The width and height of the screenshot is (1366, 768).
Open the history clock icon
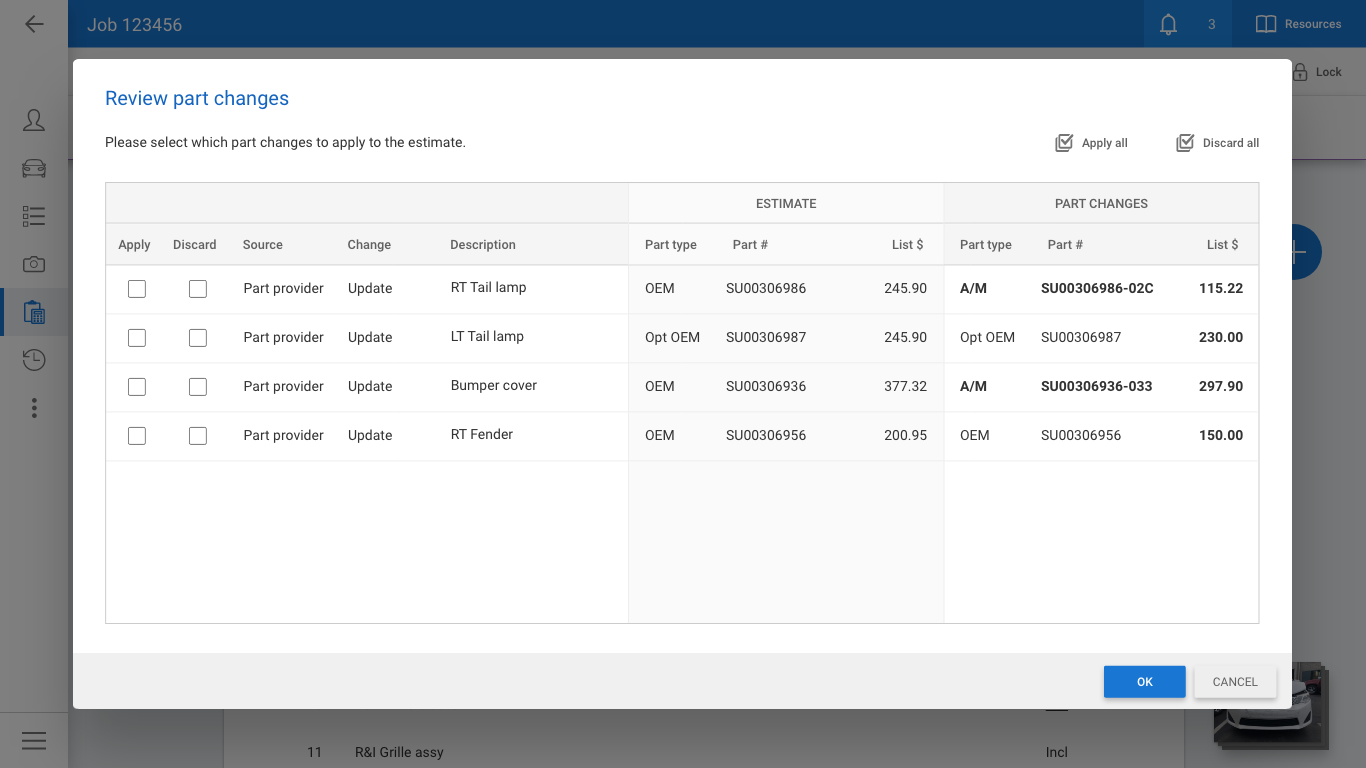pos(34,360)
